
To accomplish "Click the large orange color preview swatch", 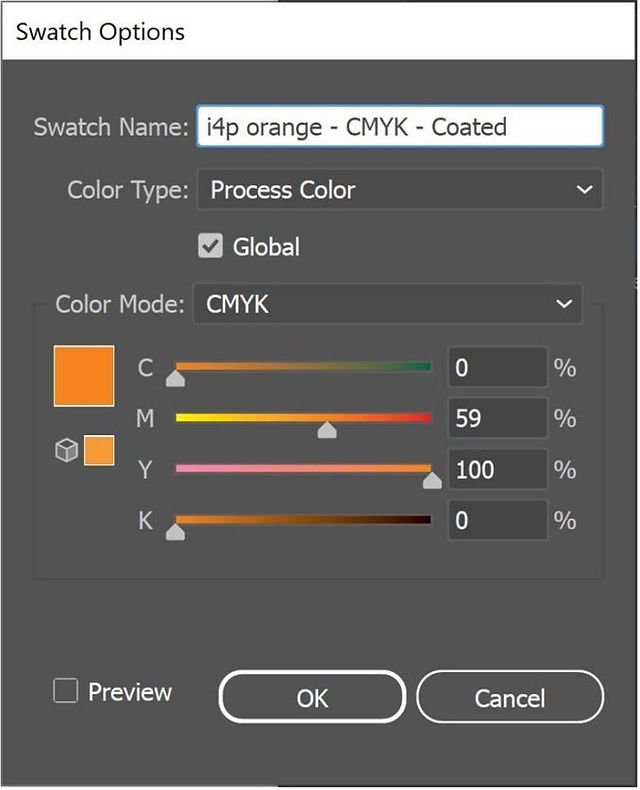I will coord(84,376).
